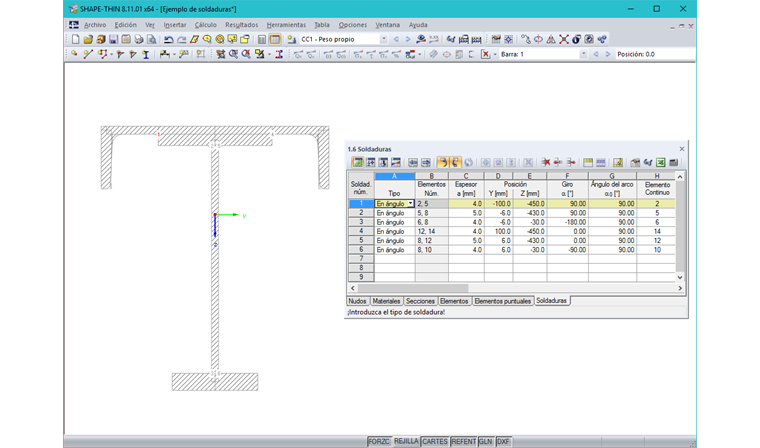This screenshot has height=448, width=760.
Task: Export table to Excel icon
Action: click(660, 162)
